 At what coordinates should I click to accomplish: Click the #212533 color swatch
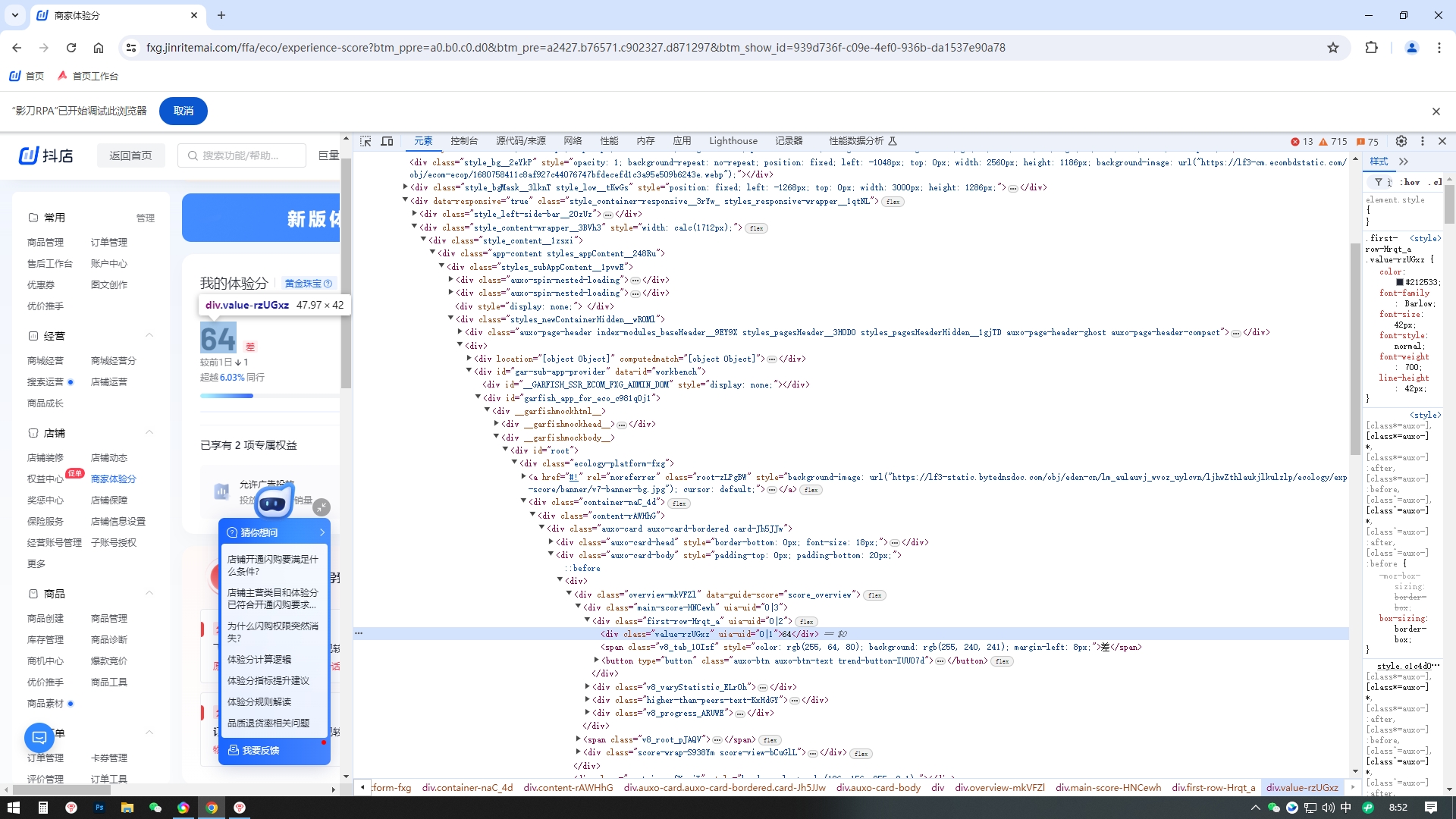(x=1400, y=282)
